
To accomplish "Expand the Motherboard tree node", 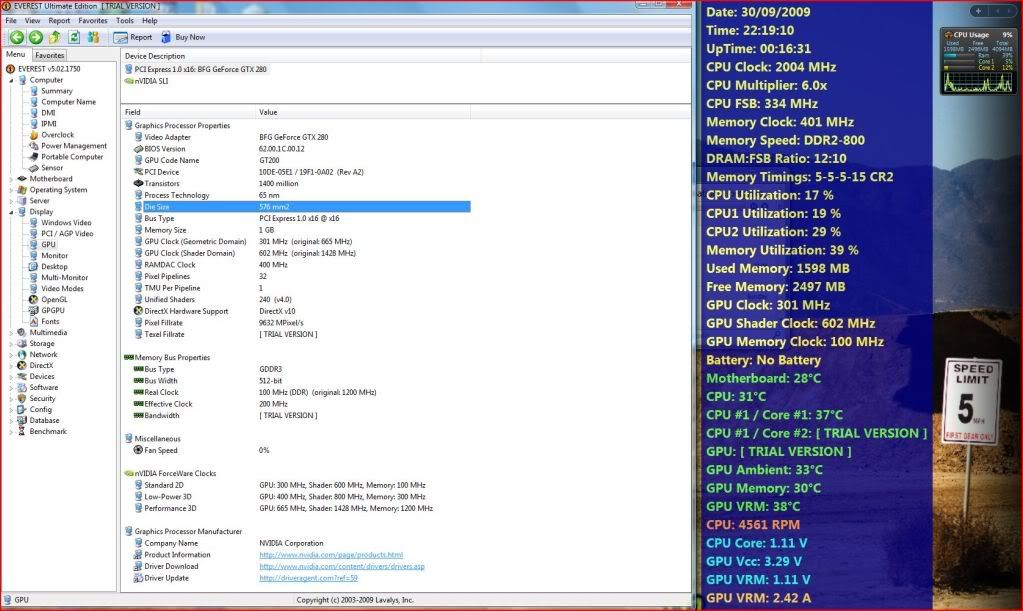I will click(11, 179).
